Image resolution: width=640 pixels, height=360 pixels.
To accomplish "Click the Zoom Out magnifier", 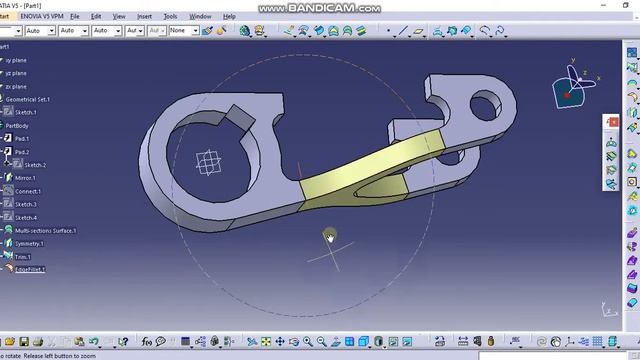I will (x=322, y=342).
